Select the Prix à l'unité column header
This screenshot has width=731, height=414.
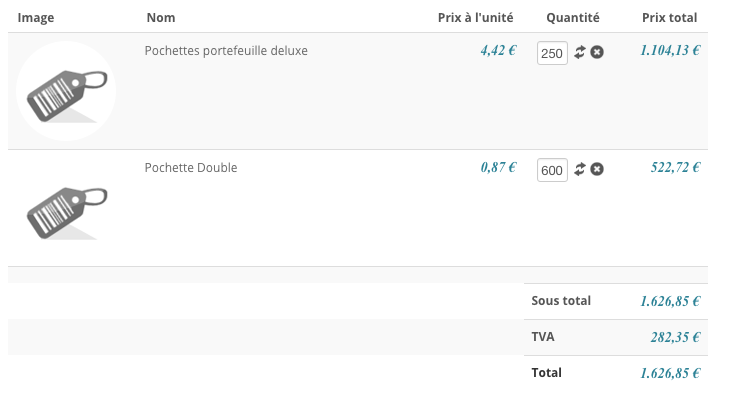coord(476,18)
